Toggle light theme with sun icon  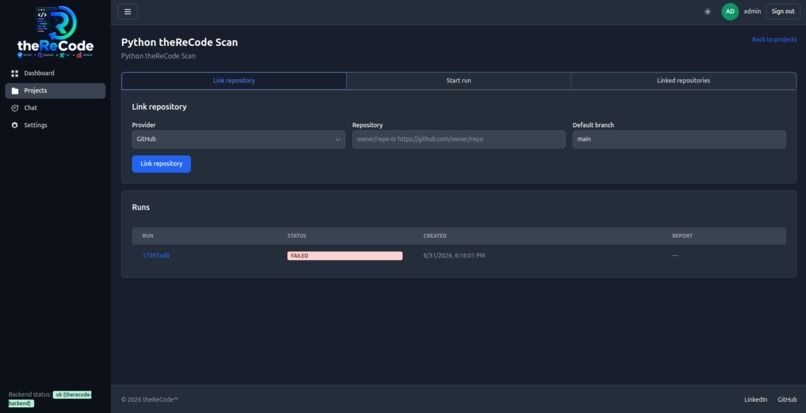(707, 12)
